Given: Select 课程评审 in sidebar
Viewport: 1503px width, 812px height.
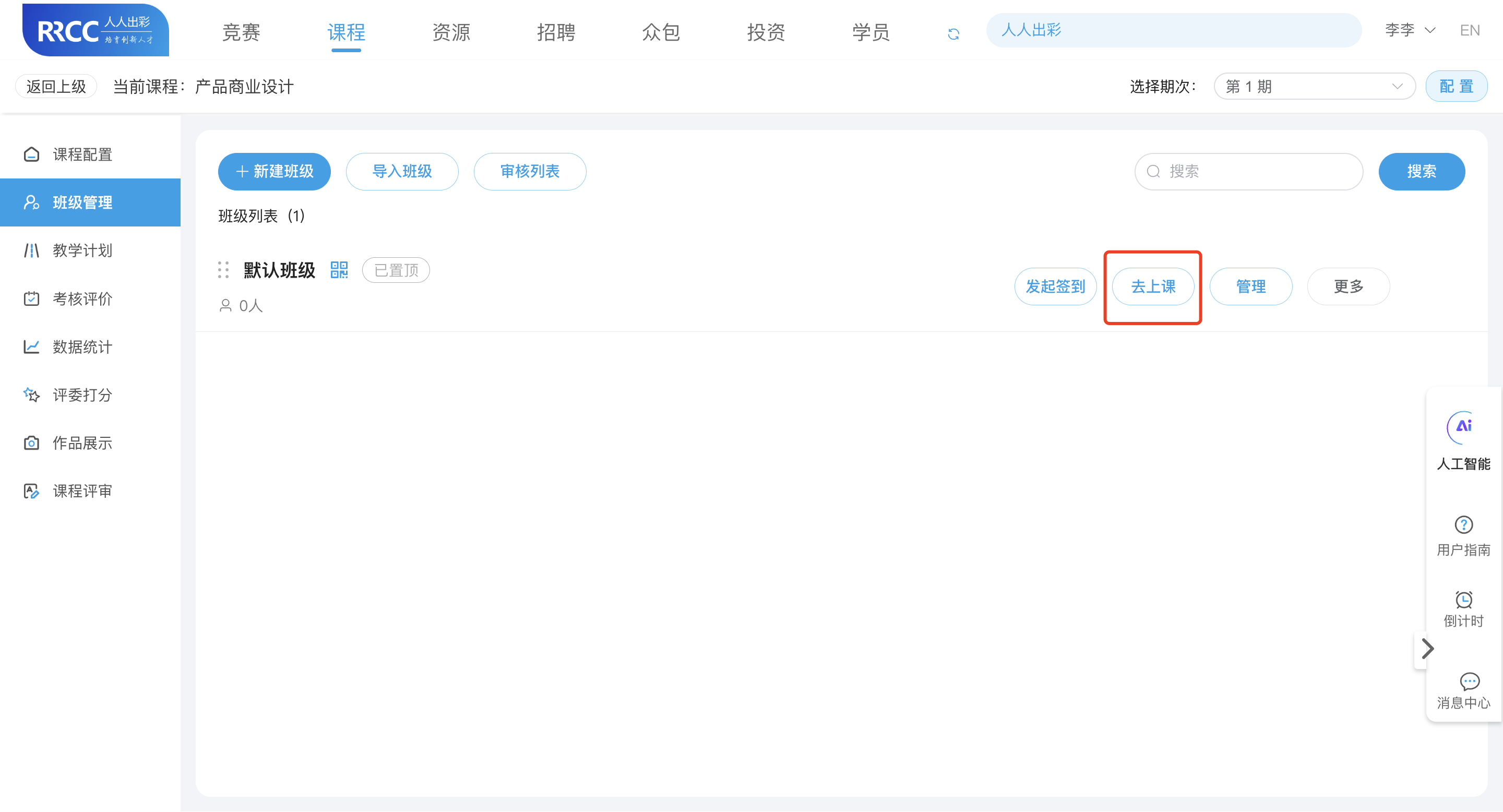Looking at the screenshot, I should point(90,491).
